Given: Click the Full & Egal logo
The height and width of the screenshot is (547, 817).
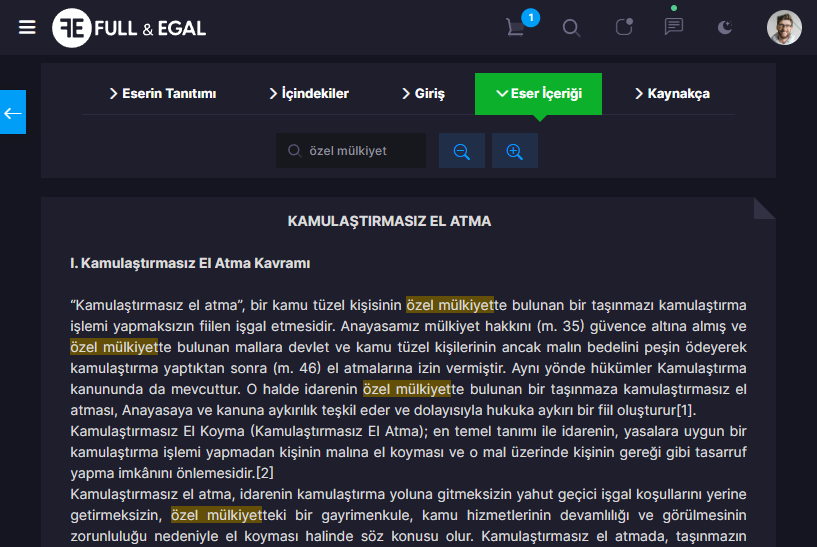Looking at the screenshot, I should 129,28.
